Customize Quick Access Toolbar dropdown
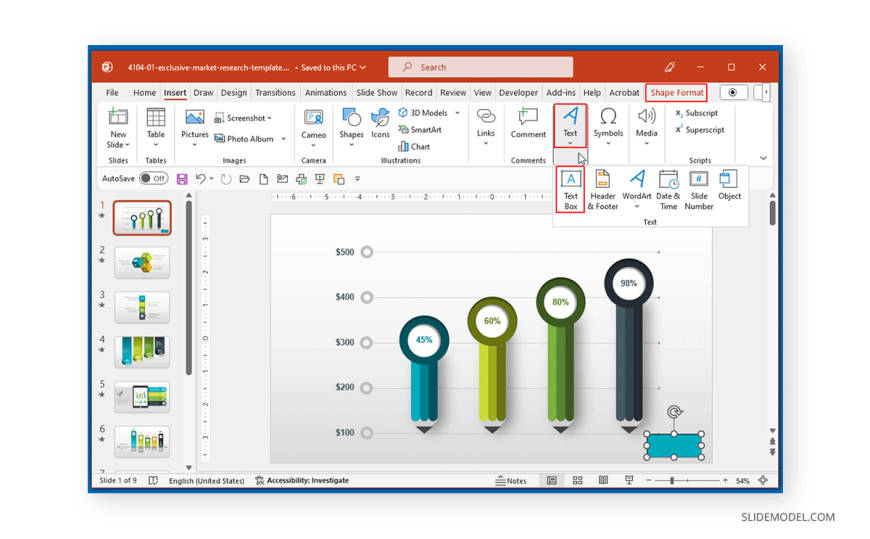 (x=357, y=179)
